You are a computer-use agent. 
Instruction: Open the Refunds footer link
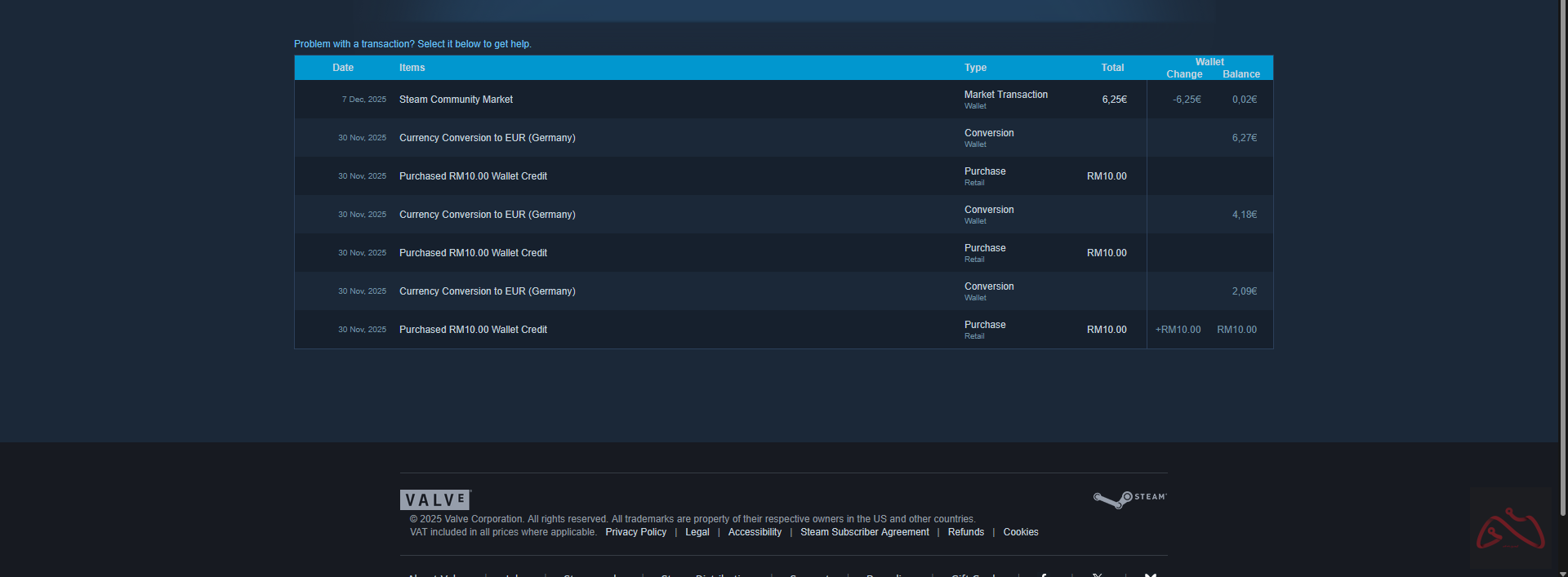965,532
